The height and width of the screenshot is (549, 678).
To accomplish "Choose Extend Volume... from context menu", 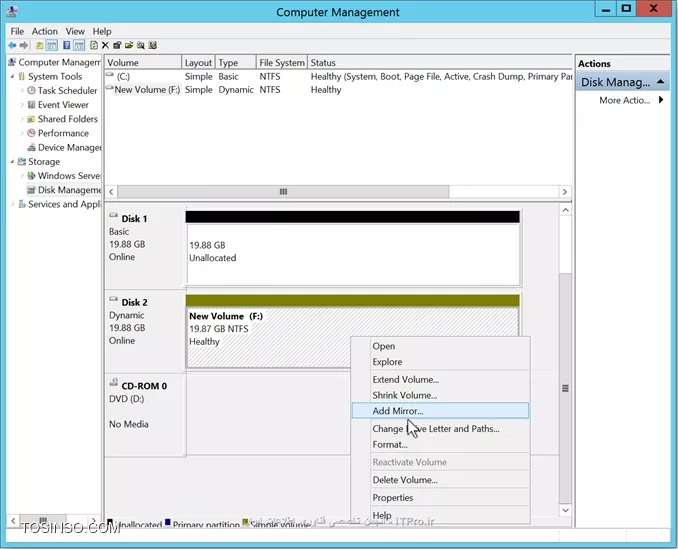I will tap(440, 380).
